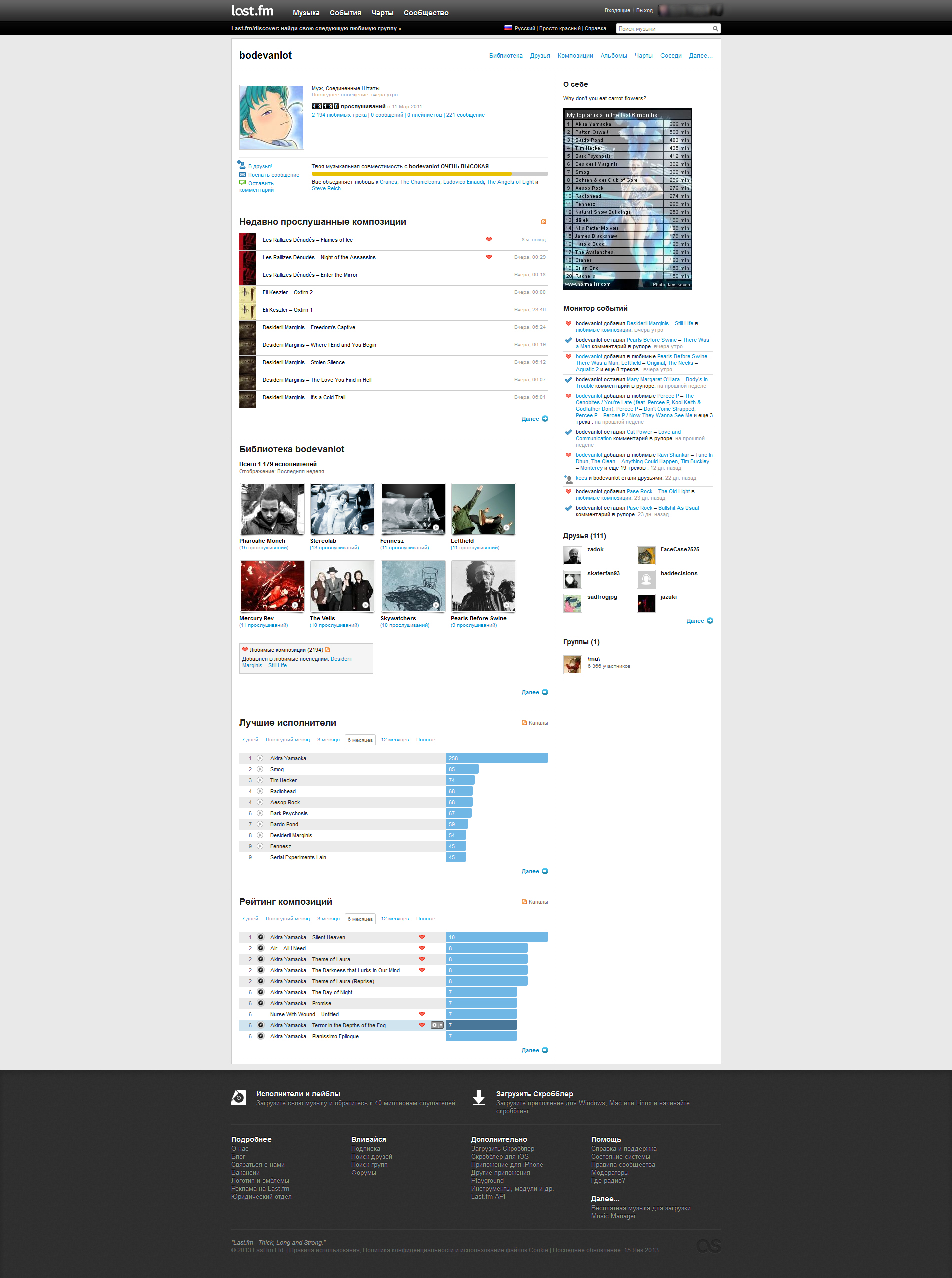Select Полные tab in Рейтинг композиций
Screen dimensions: 952x1278
[x=426, y=919]
